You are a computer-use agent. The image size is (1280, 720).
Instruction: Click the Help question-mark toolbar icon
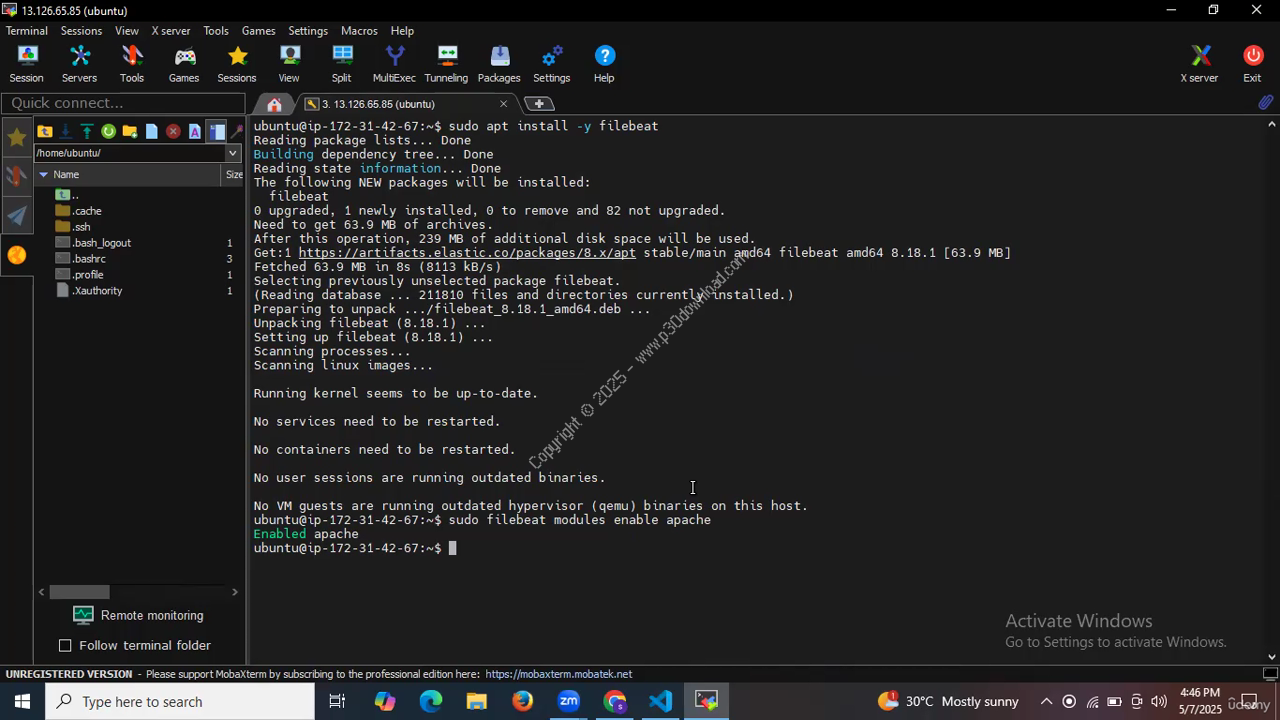604,64
